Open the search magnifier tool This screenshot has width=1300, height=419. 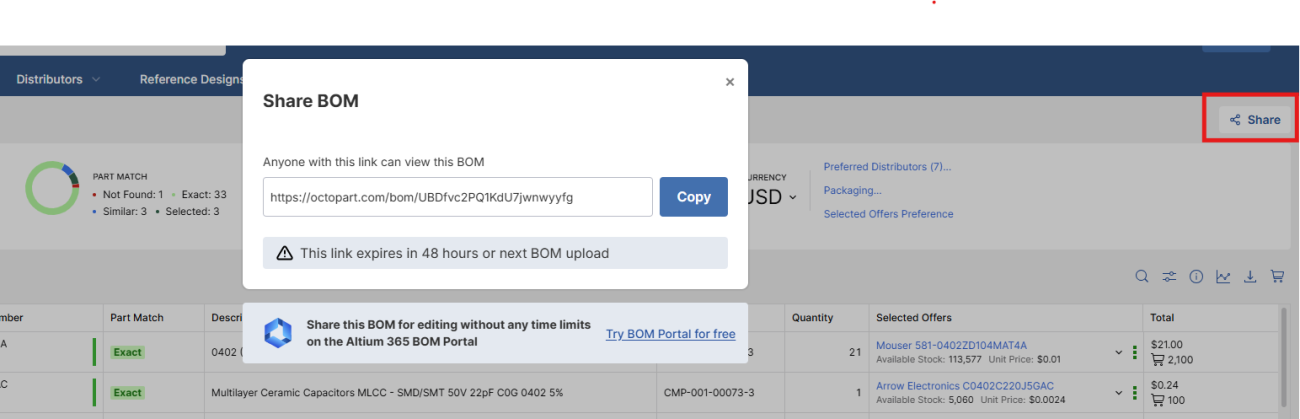(x=1142, y=277)
